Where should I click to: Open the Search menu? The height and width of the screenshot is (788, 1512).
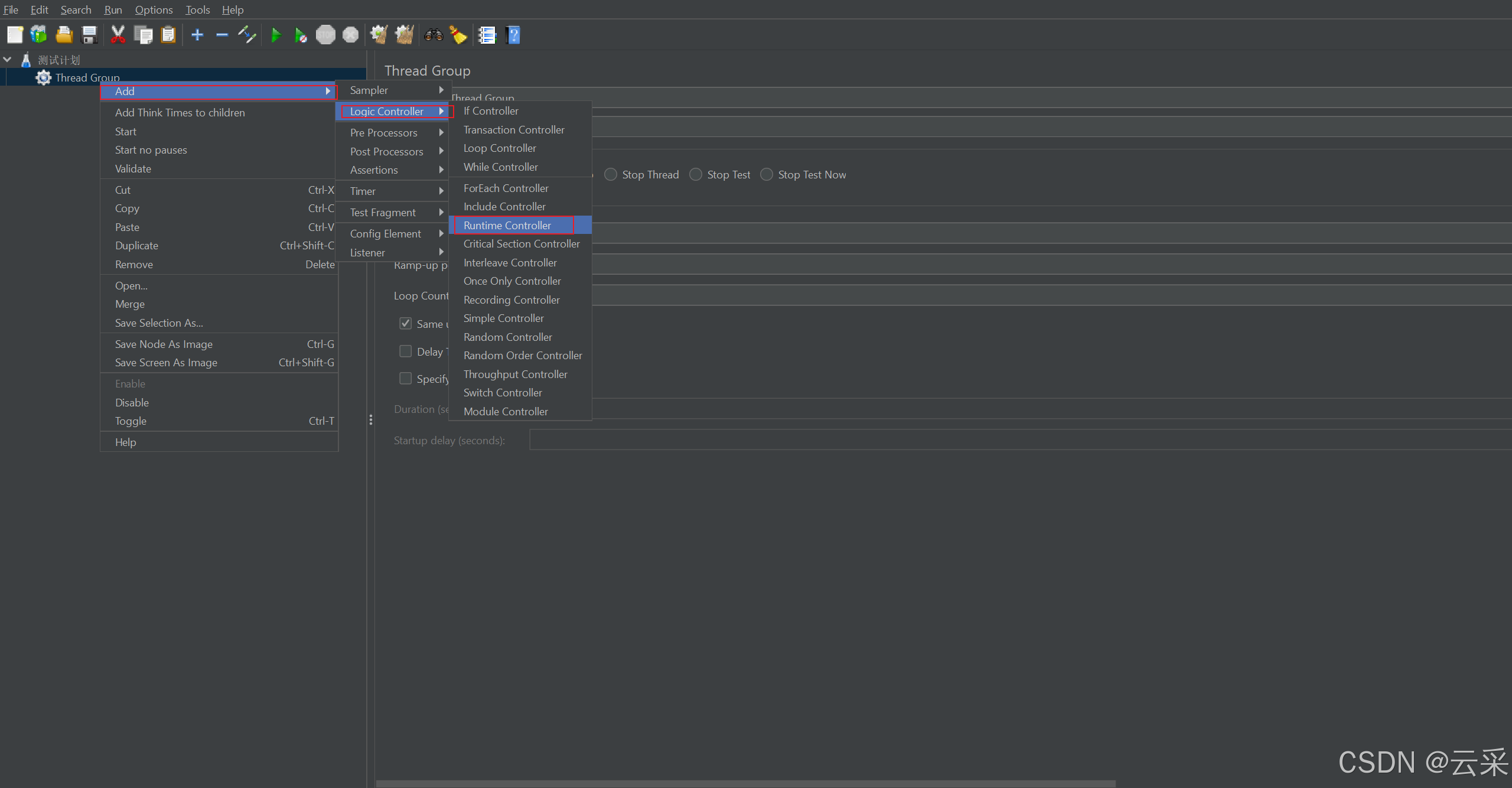coord(76,9)
